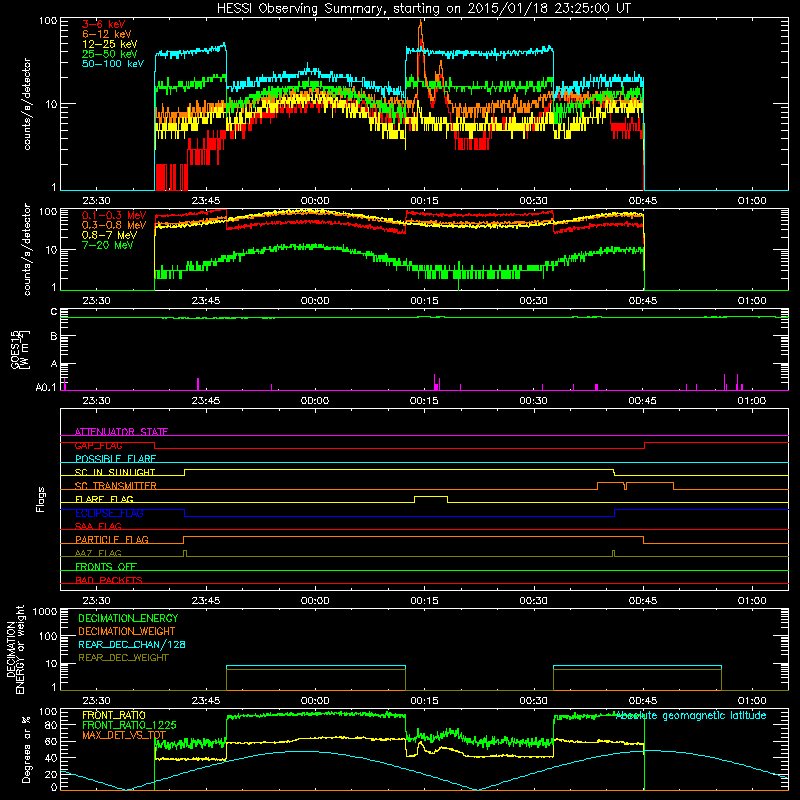The width and height of the screenshot is (800, 800).
Task: Click the 0.3-0.8 MeV legend label
Action: [114, 225]
